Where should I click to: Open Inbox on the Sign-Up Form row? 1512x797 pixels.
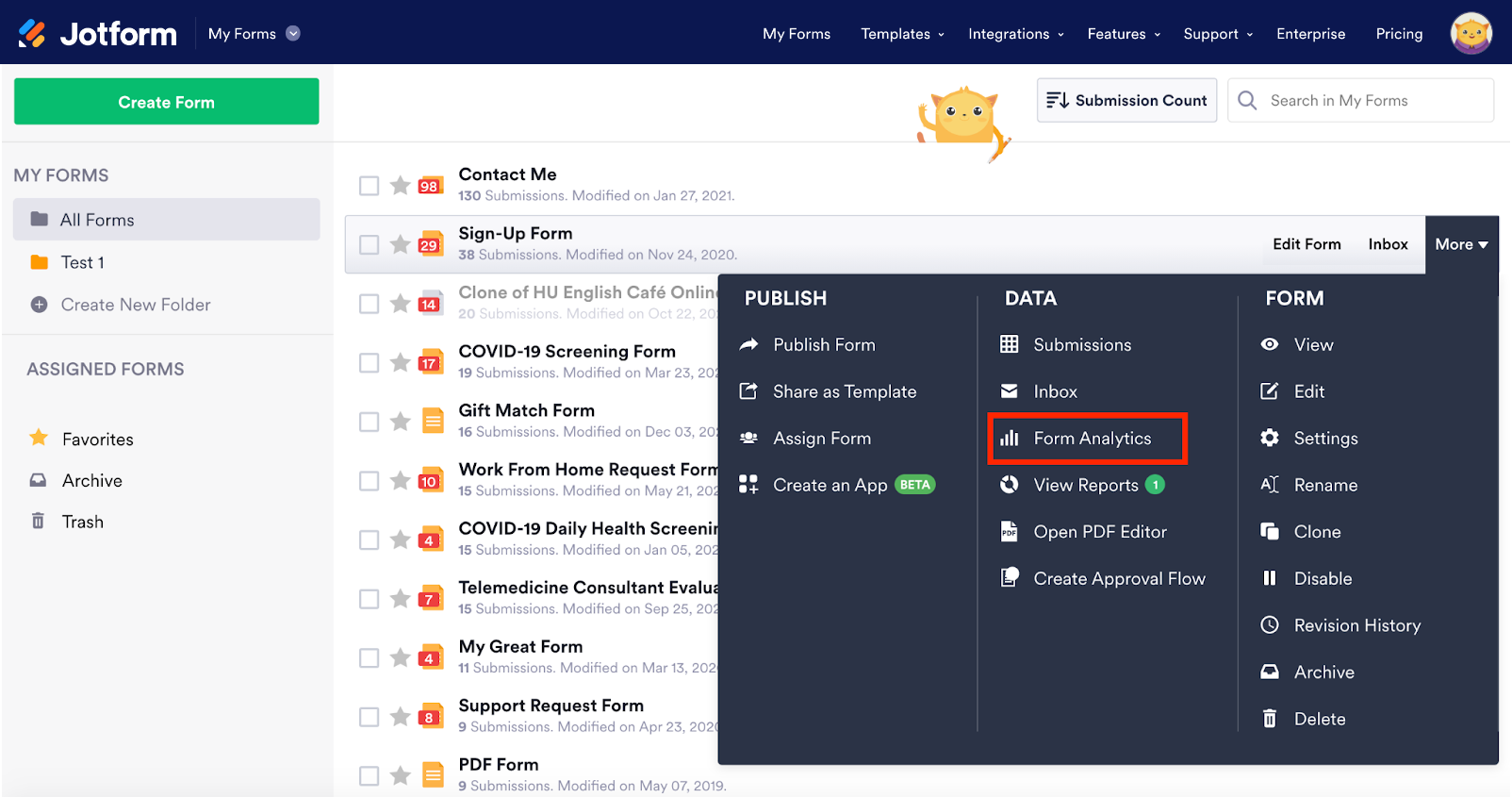[x=1388, y=244]
